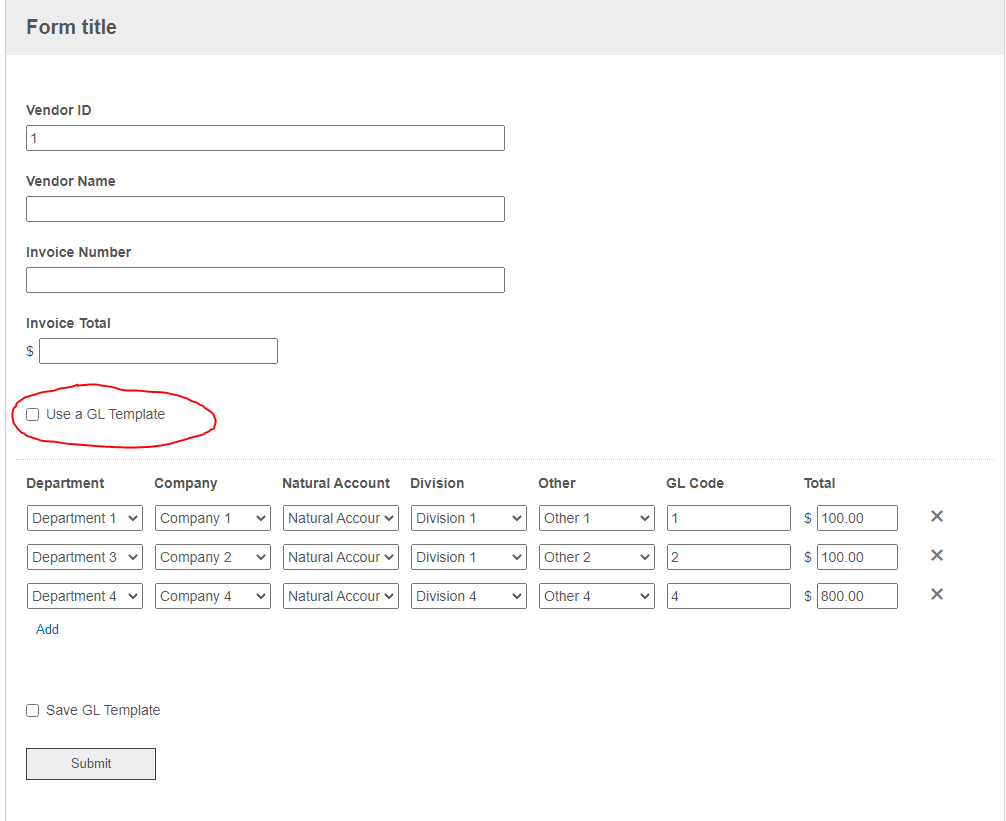
Task: Open first row Natural Account dropdown
Action: point(341,518)
